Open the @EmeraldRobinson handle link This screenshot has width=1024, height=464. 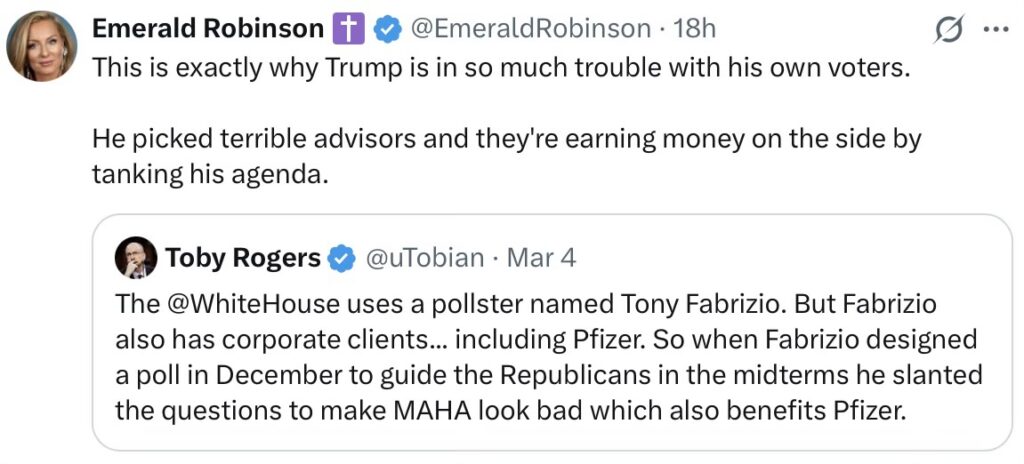click(530, 29)
